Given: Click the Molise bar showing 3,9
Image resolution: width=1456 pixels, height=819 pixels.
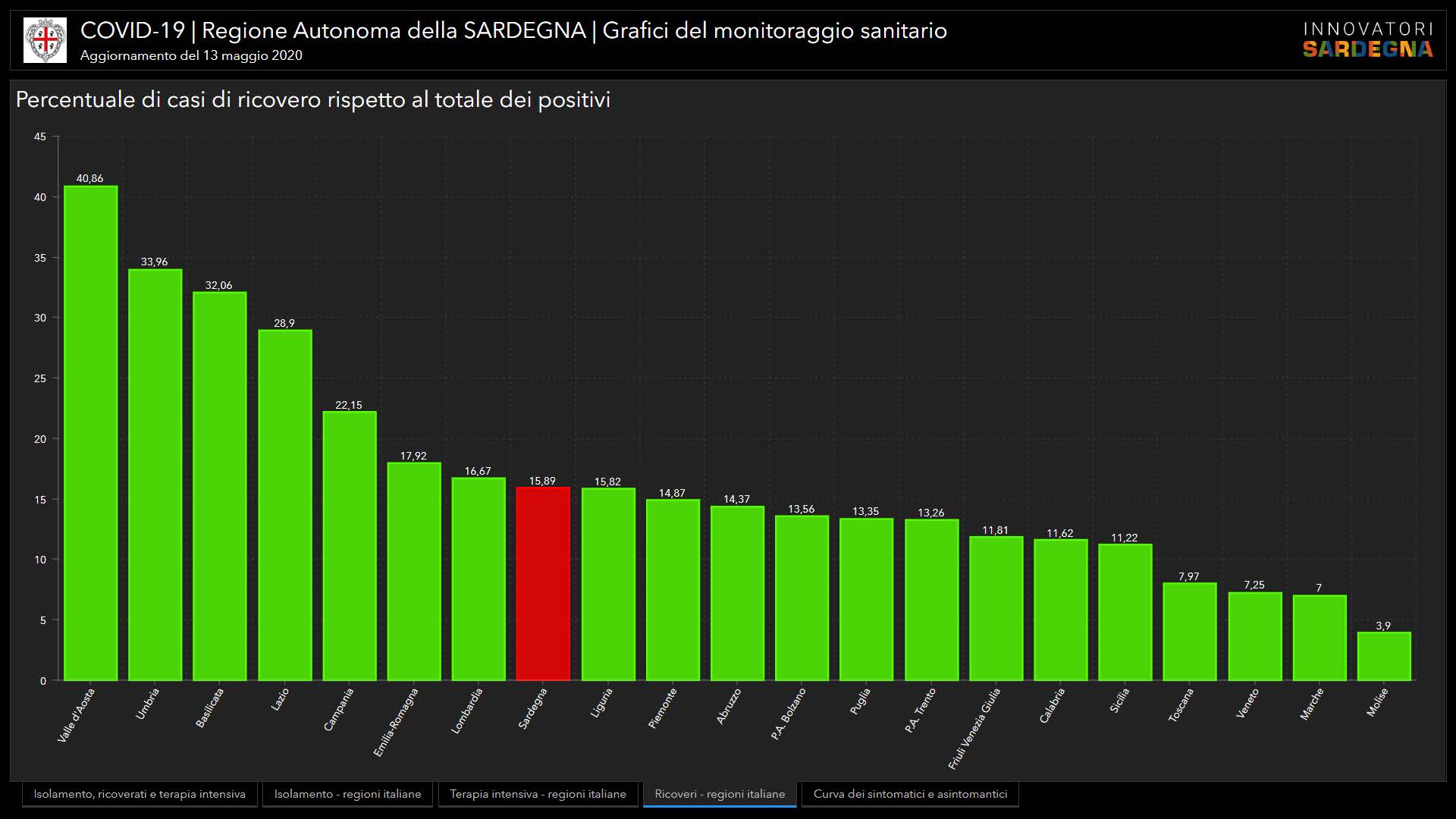Looking at the screenshot, I should pyautogui.click(x=1384, y=657).
